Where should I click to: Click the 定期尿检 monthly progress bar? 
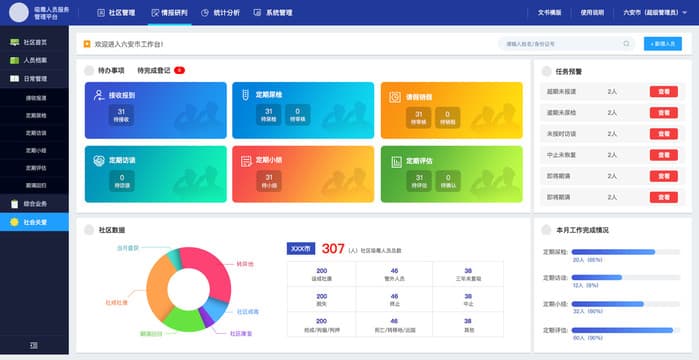tap(625, 252)
